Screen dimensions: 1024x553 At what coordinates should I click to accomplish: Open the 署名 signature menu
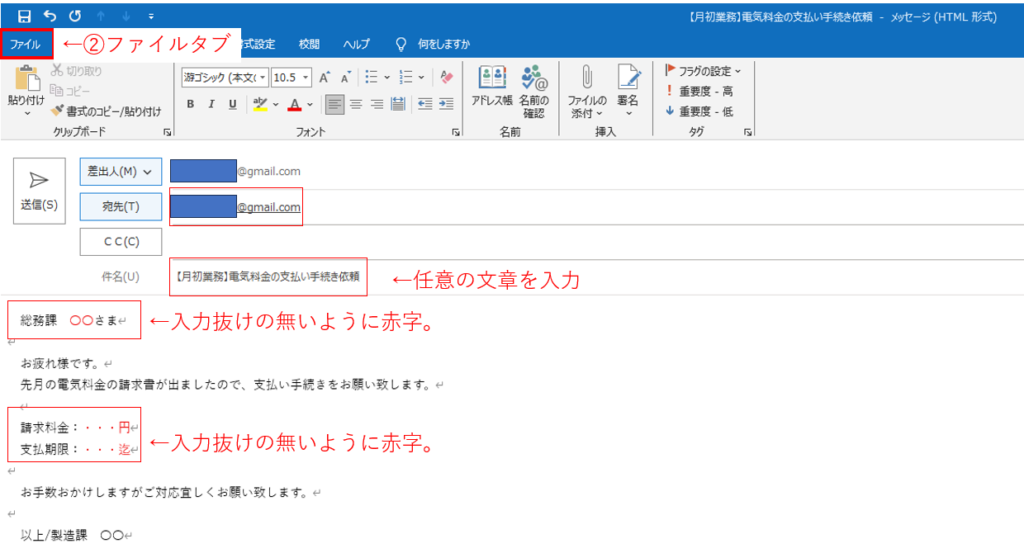click(628, 90)
